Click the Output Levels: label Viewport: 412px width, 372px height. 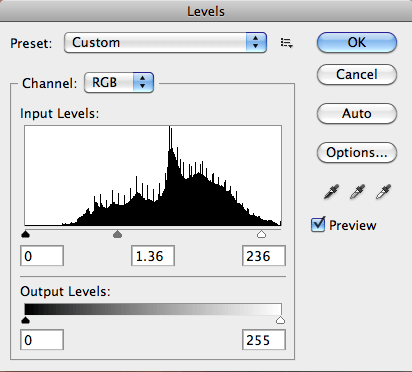[x=65, y=292]
